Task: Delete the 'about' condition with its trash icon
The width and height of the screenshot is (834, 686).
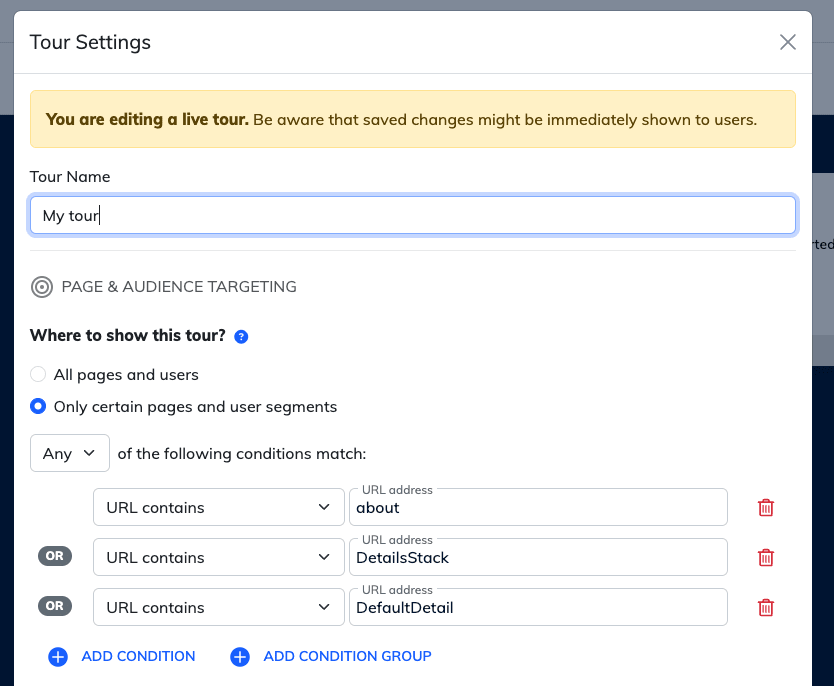Action: (x=765, y=507)
